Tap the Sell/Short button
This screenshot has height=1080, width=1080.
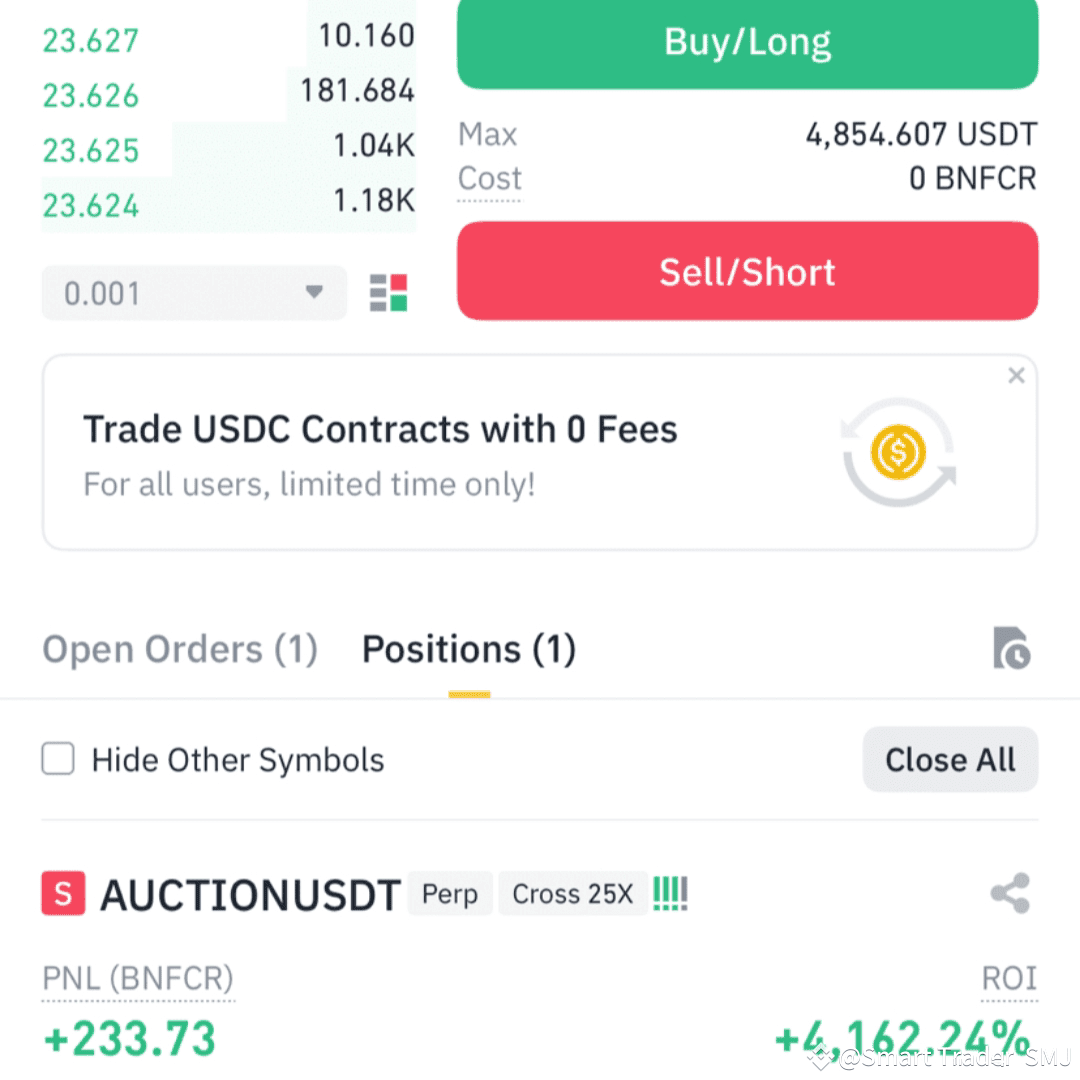click(747, 271)
